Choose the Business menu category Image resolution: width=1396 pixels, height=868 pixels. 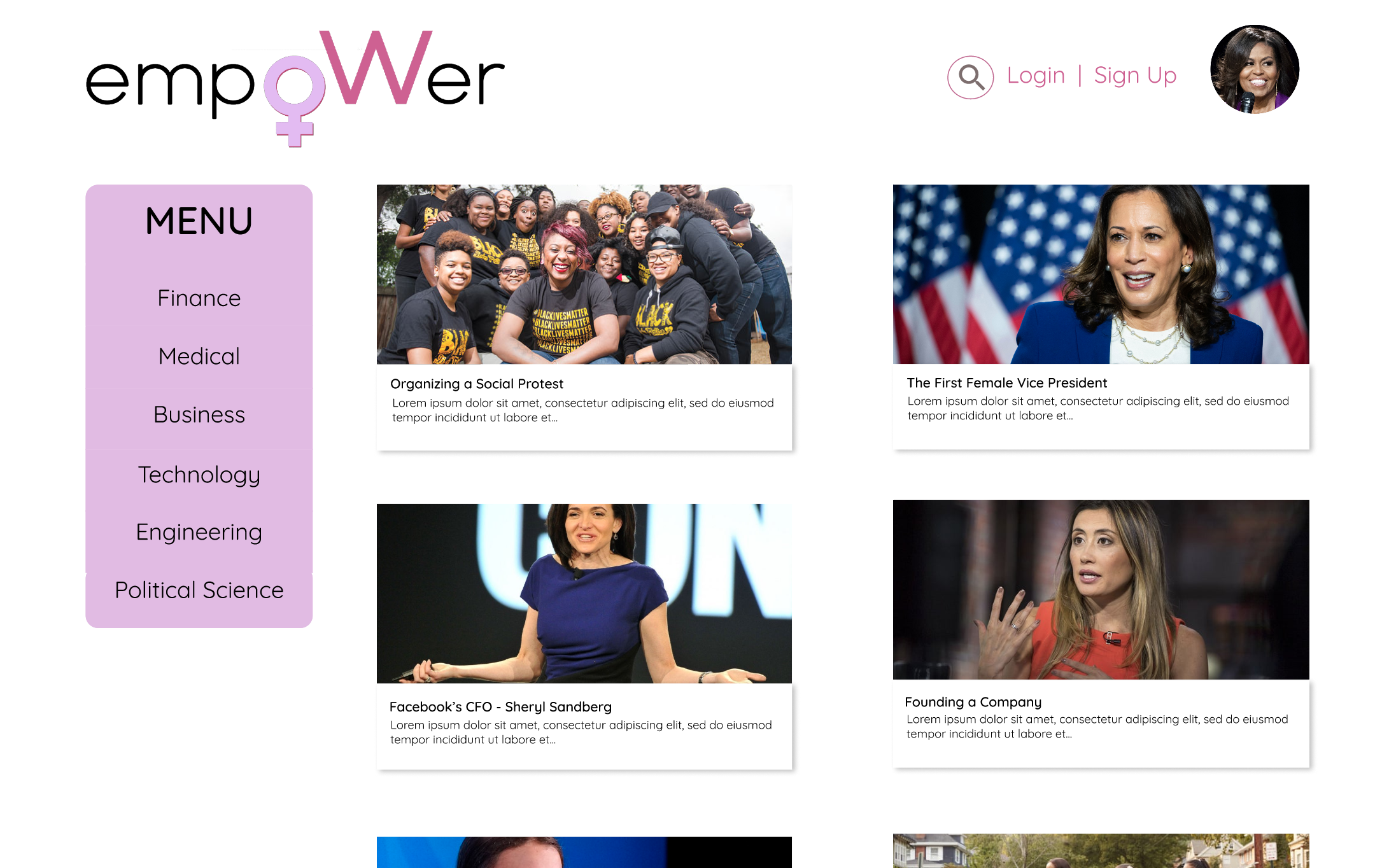(x=199, y=414)
